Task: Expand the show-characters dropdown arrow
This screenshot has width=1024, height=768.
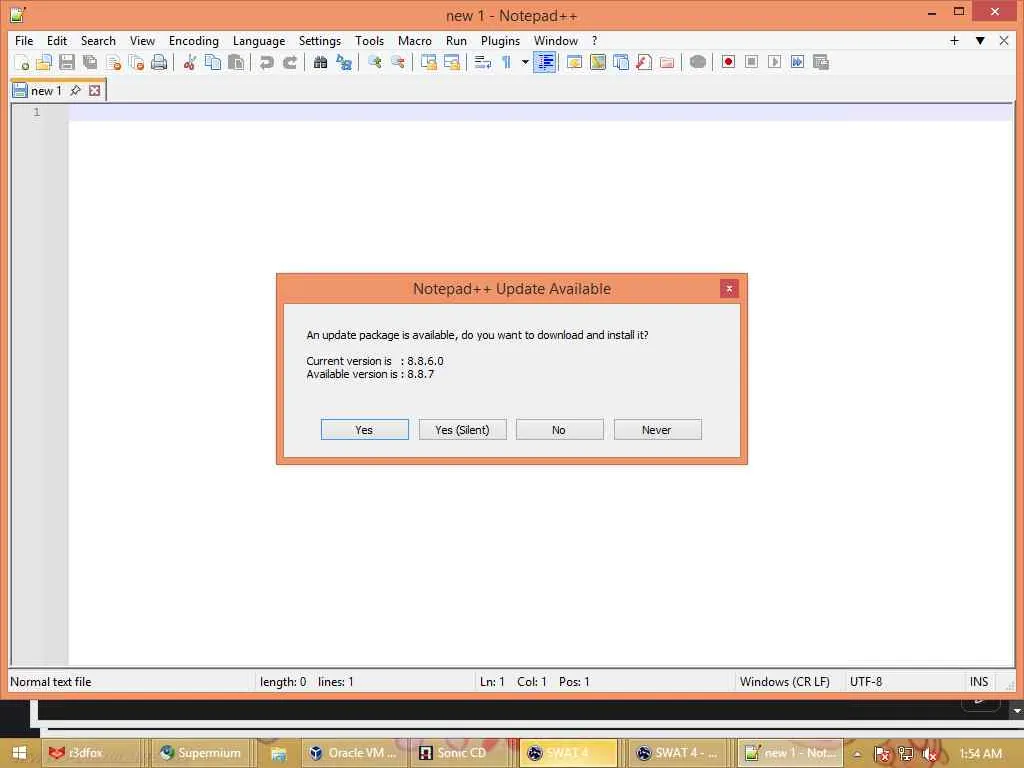Action: pyautogui.click(x=525, y=62)
